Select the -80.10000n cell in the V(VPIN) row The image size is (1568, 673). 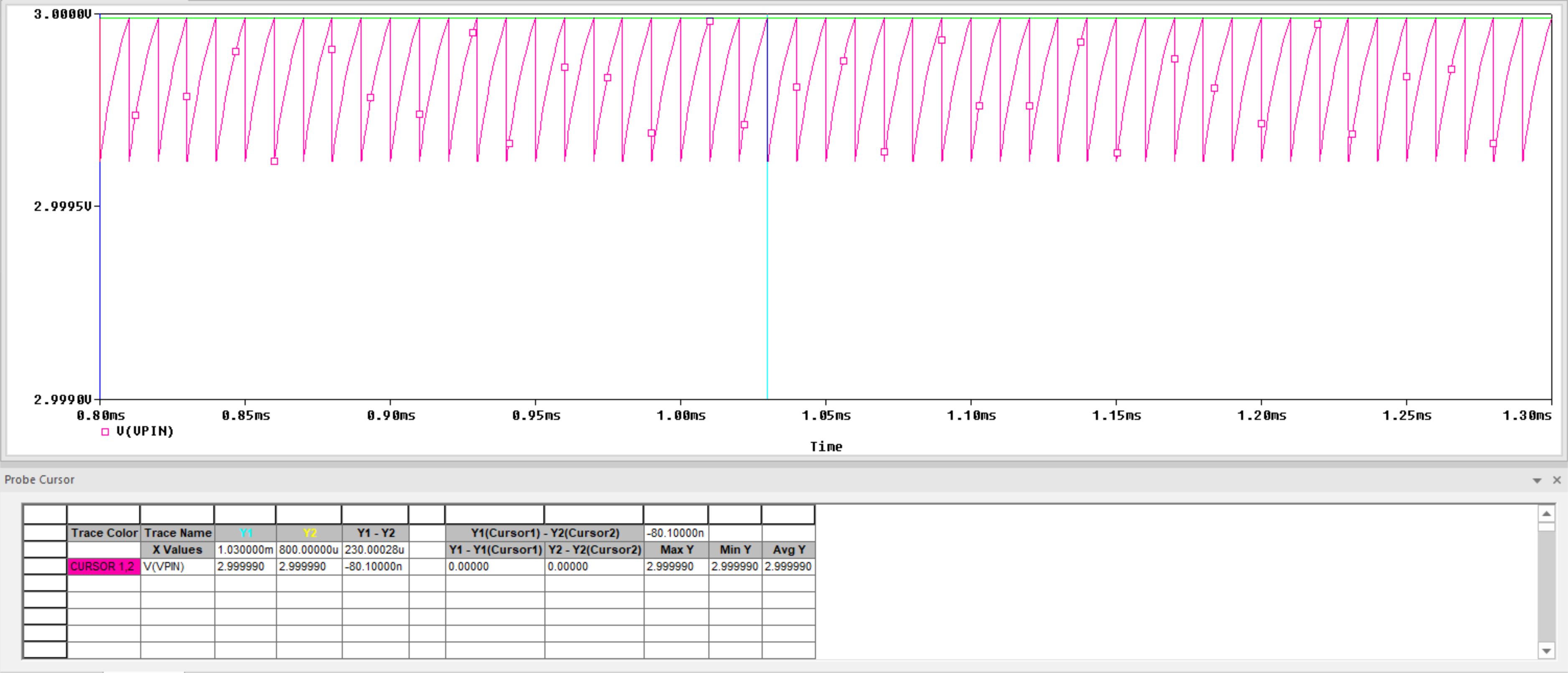coord(376,566)
